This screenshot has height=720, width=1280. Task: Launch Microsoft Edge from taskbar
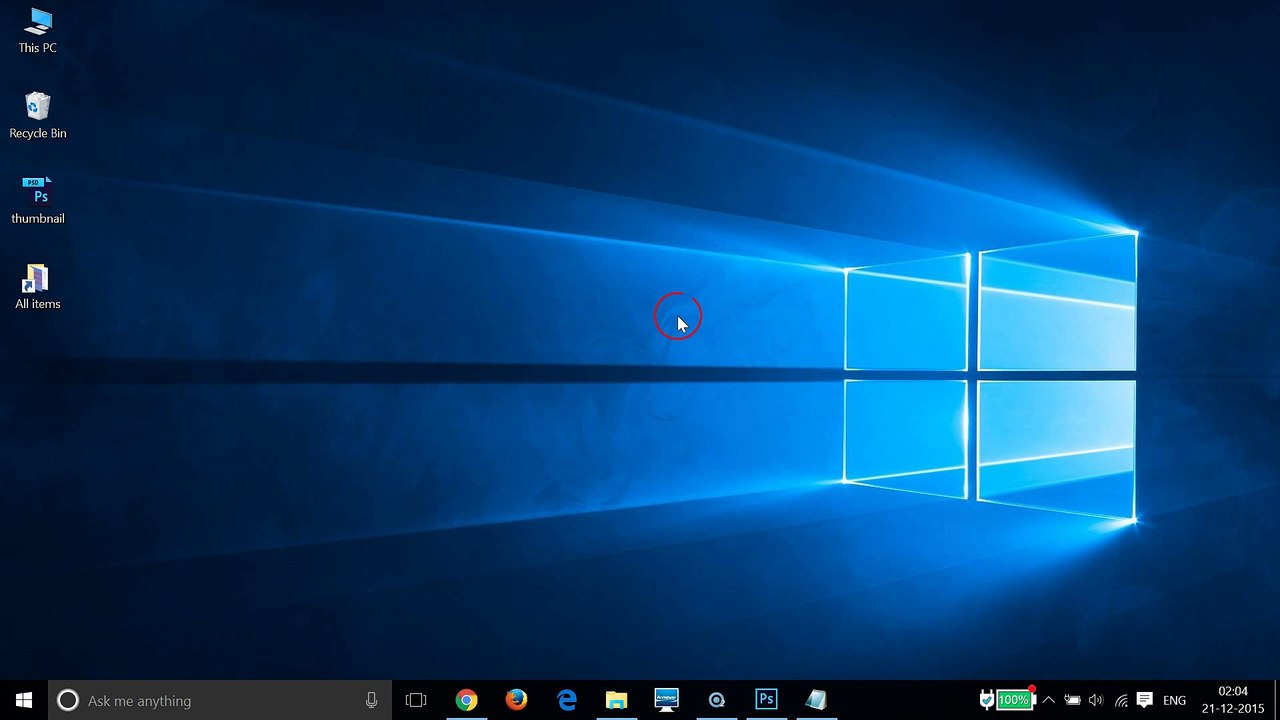click(x=566, y=700)
